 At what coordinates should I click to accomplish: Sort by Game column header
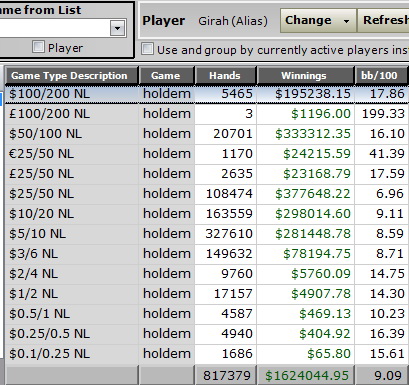pos(166,76)
